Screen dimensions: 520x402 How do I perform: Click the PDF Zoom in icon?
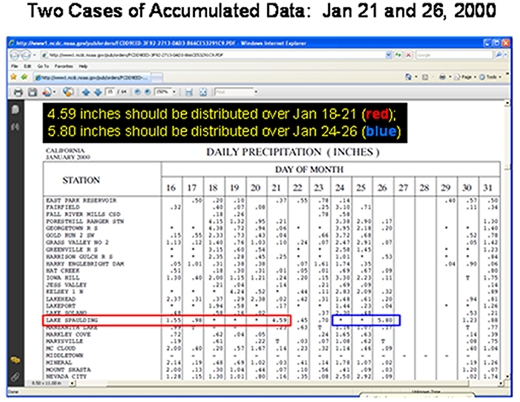click(147, 92)
